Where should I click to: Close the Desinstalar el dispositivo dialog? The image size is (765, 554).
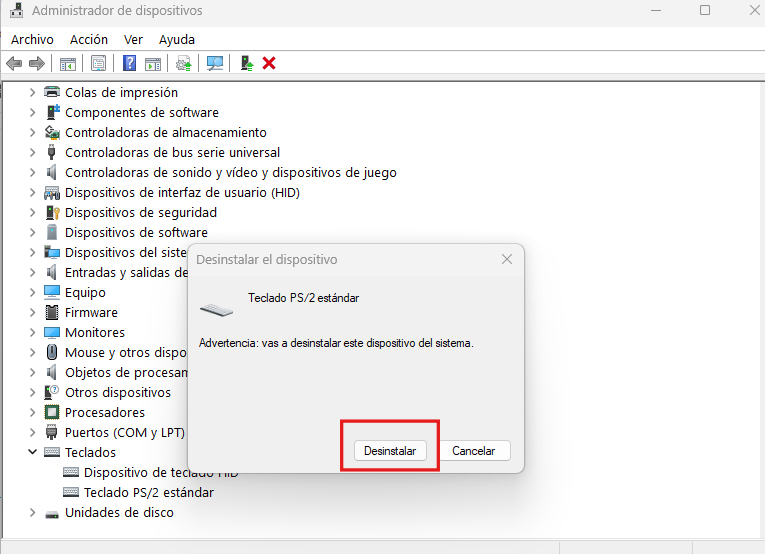pos(507,259)
